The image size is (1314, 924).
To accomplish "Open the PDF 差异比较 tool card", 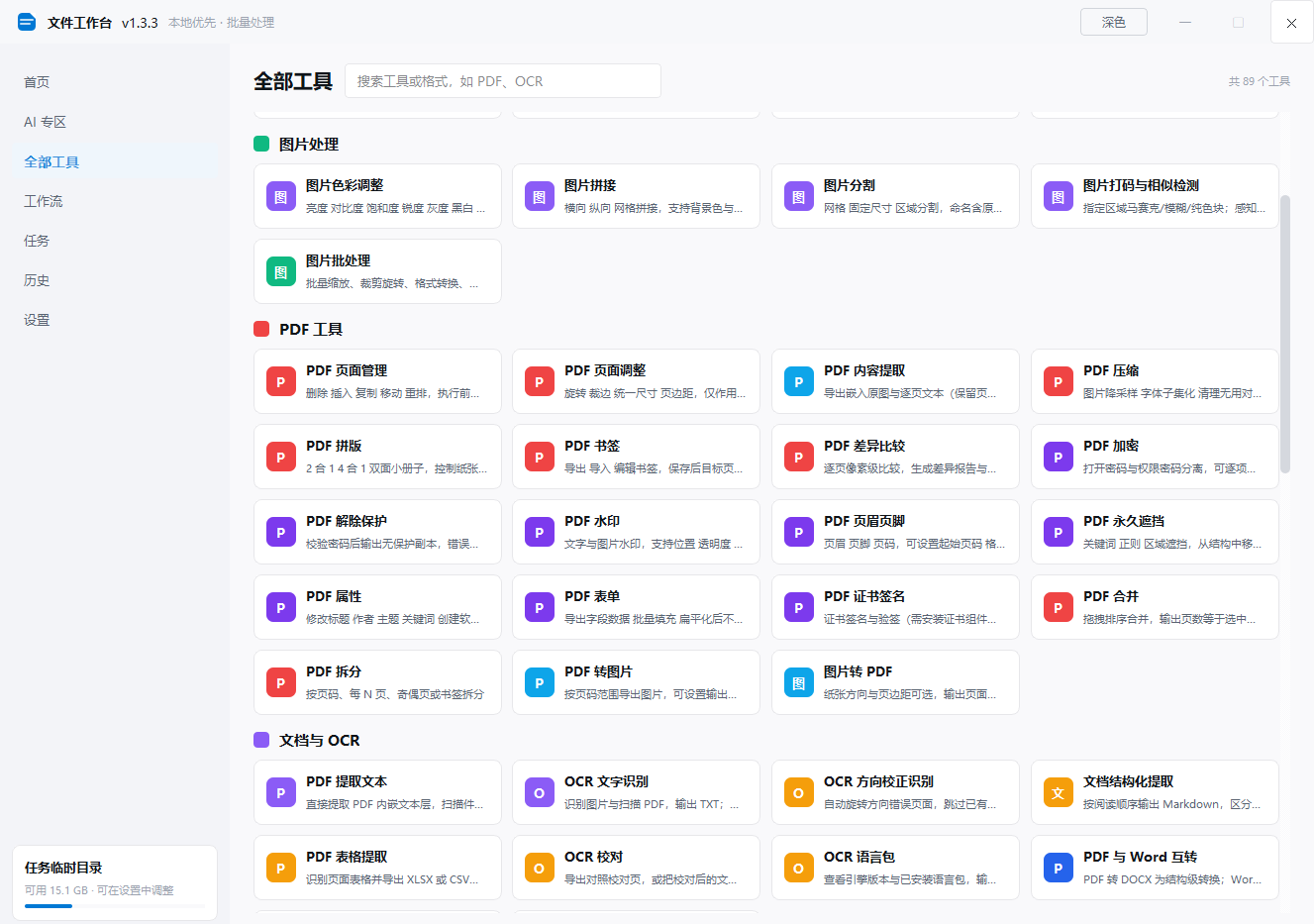I will 895,457.
